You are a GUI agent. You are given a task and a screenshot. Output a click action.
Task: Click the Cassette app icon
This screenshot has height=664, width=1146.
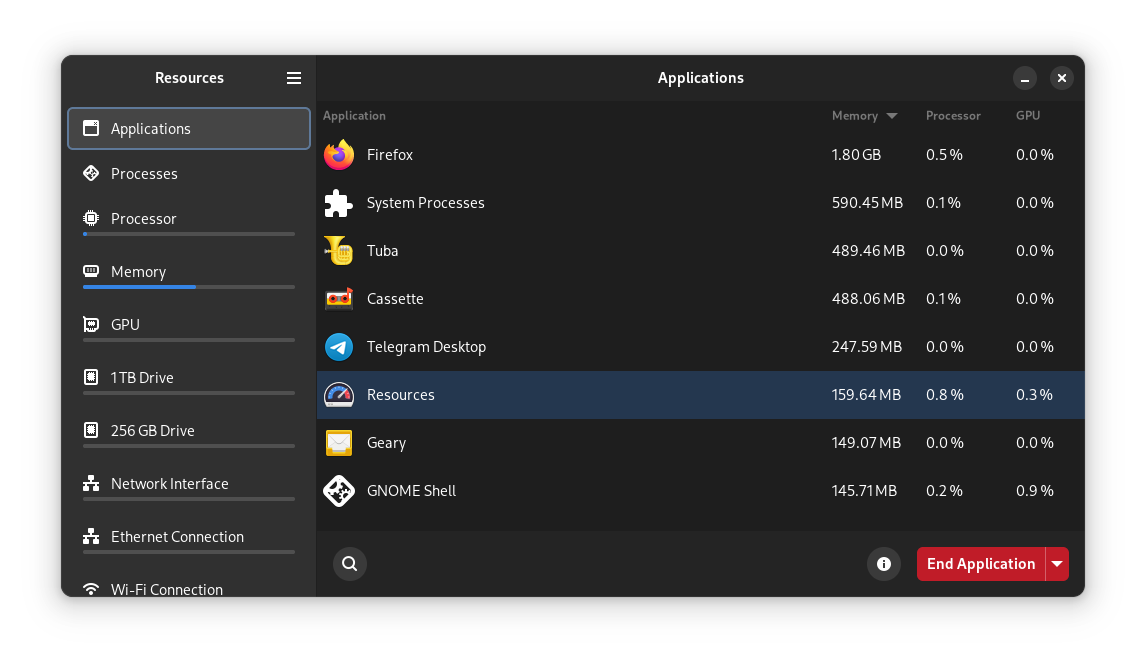339,299
